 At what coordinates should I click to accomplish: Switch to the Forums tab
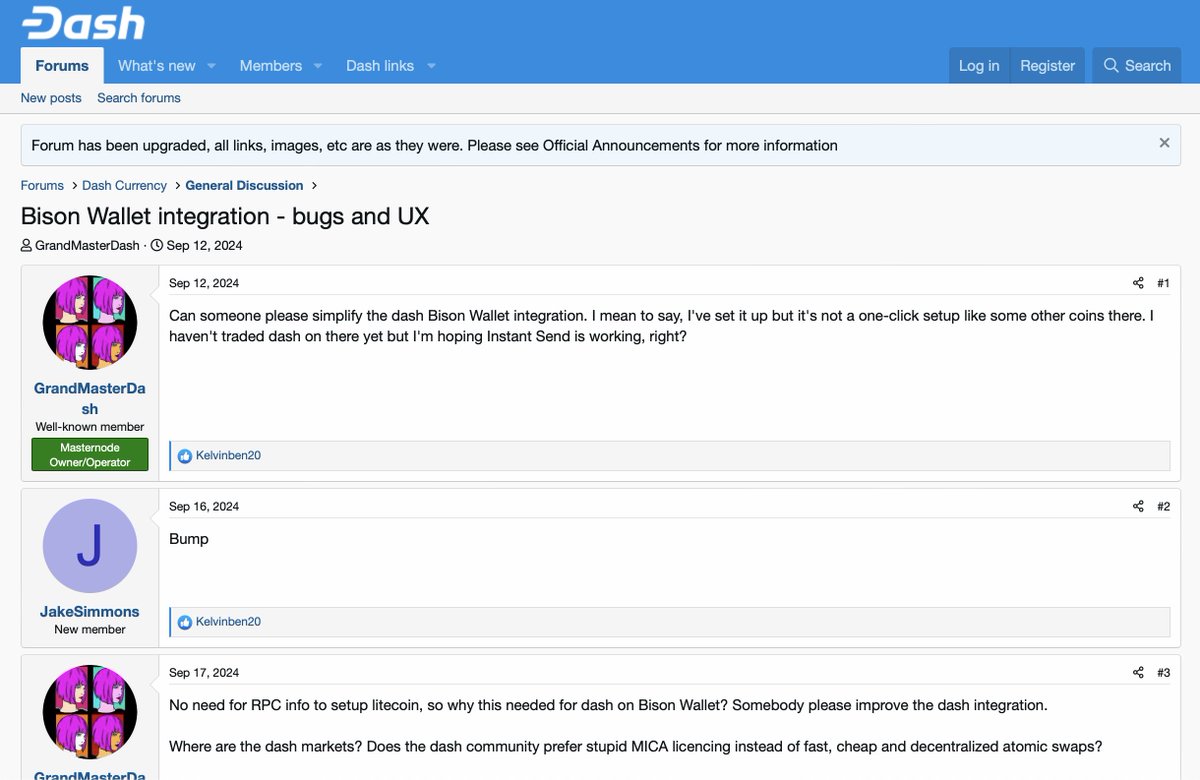pos(62,65)
